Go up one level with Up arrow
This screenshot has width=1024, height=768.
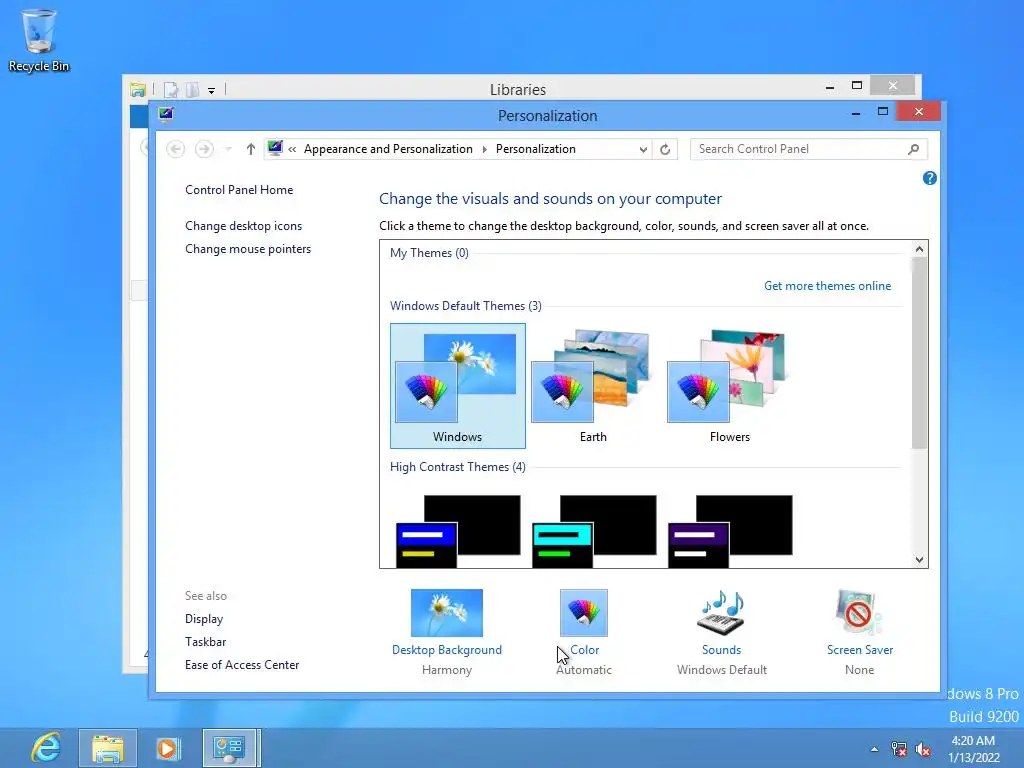tap(250, 149)
